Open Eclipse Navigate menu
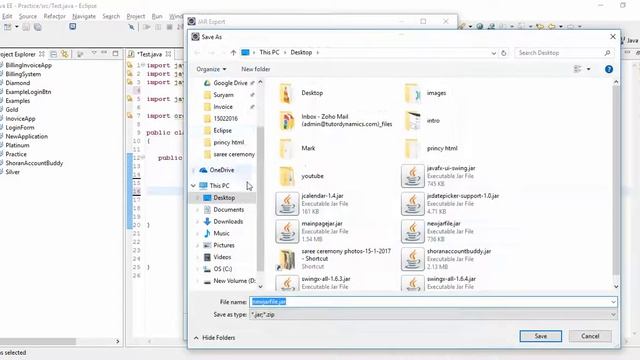 click(x=84, y=16)
